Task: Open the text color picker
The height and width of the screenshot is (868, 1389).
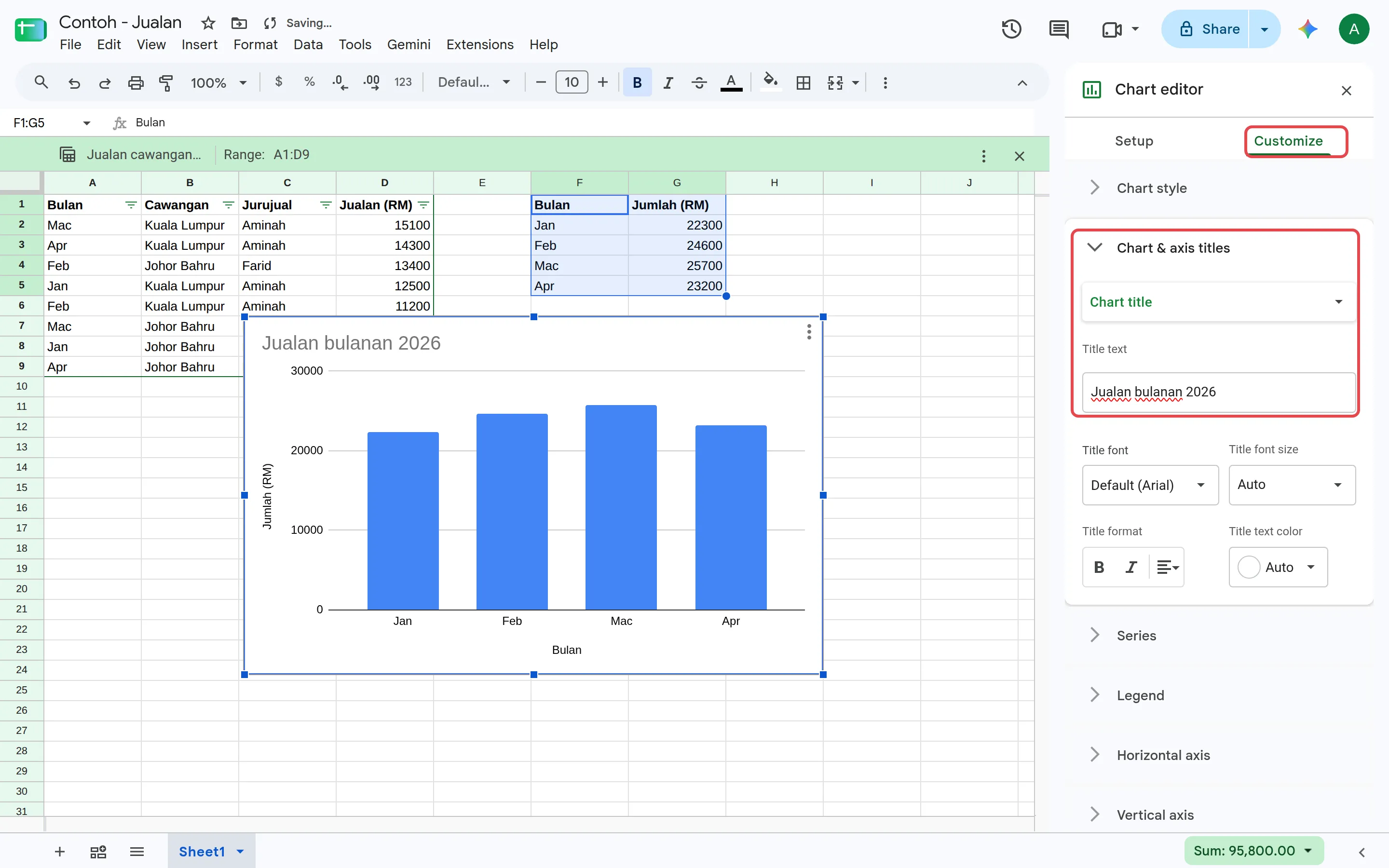Action: click(731, 82)
